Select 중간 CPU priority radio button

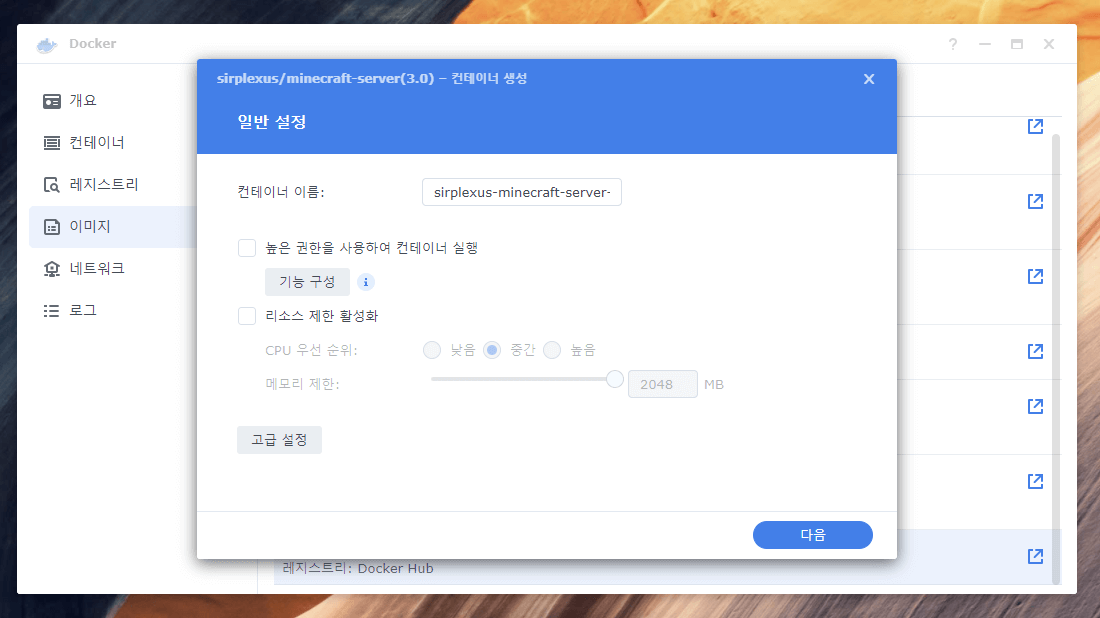(x=492, y=350)
